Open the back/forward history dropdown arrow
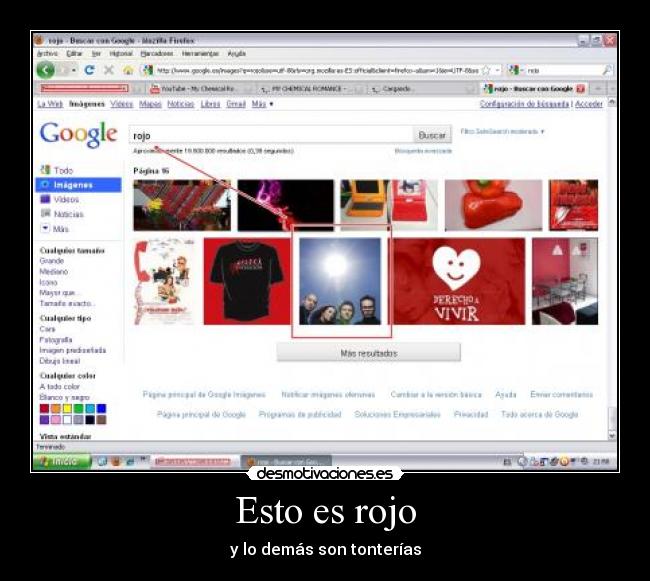 click(x=74, y=70)
